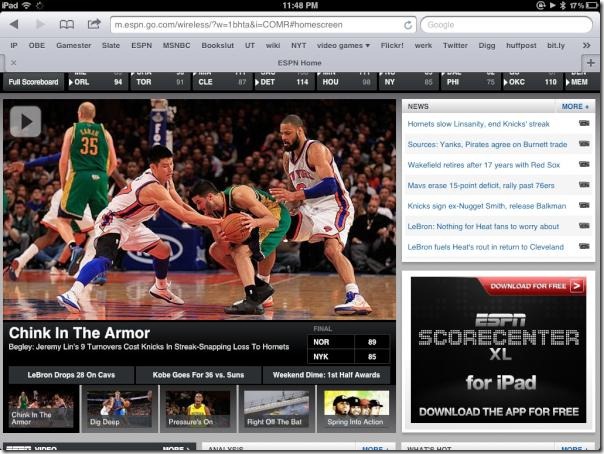Select the Dig Deep thumbnail
Screen dimensions: 604x454
(119, 409)
